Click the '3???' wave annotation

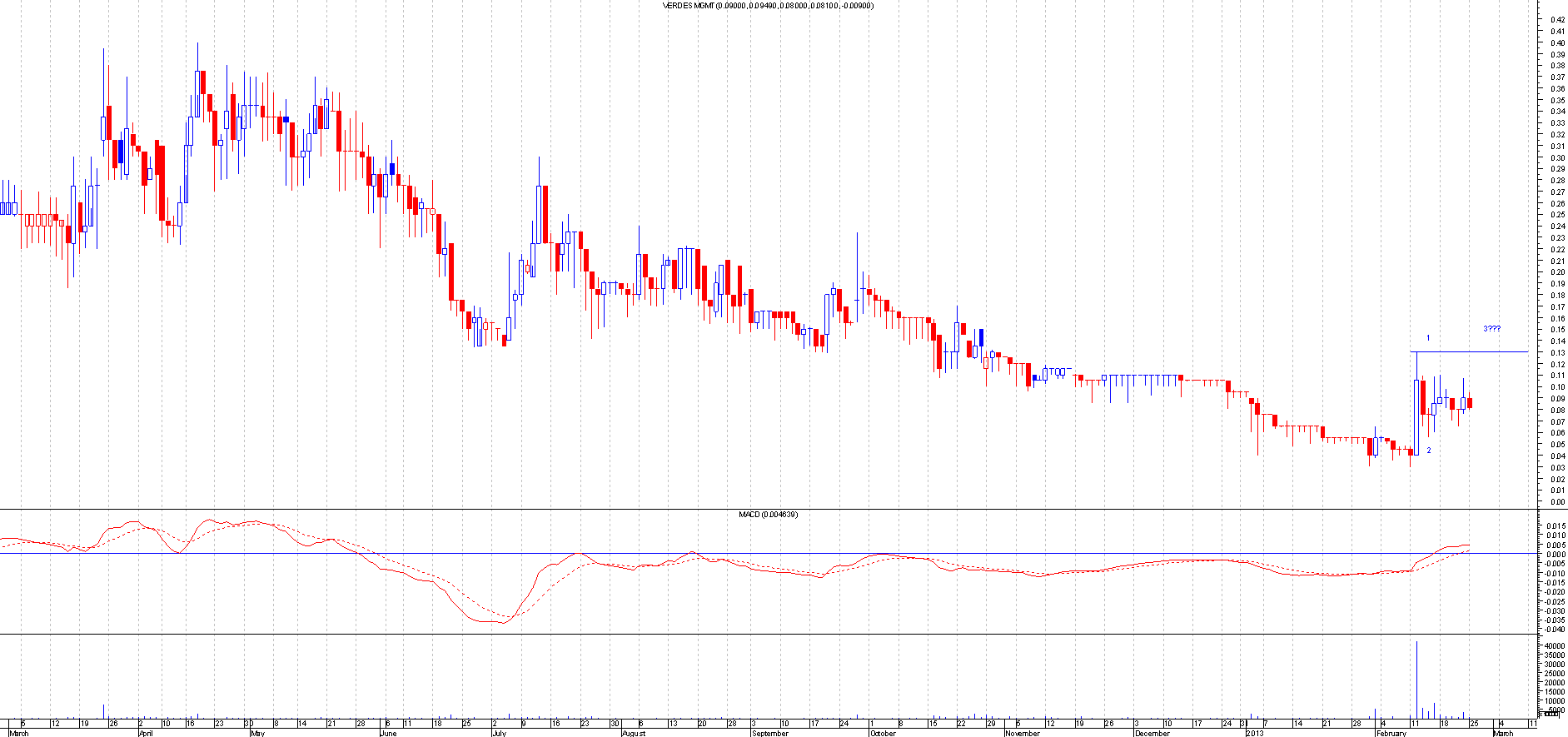click(x=1491, y=329)
